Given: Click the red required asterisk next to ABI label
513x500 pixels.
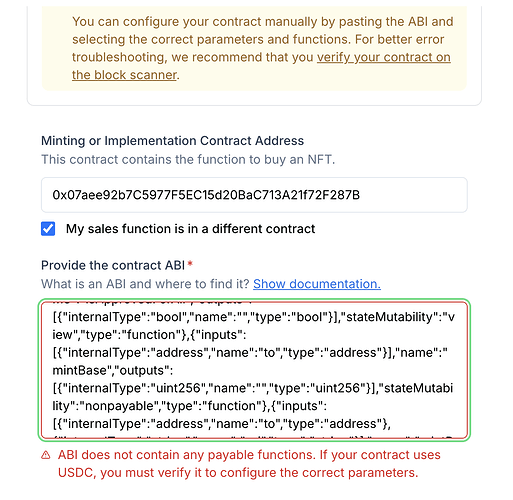Looking at the screenshot, I should [190, 264].
